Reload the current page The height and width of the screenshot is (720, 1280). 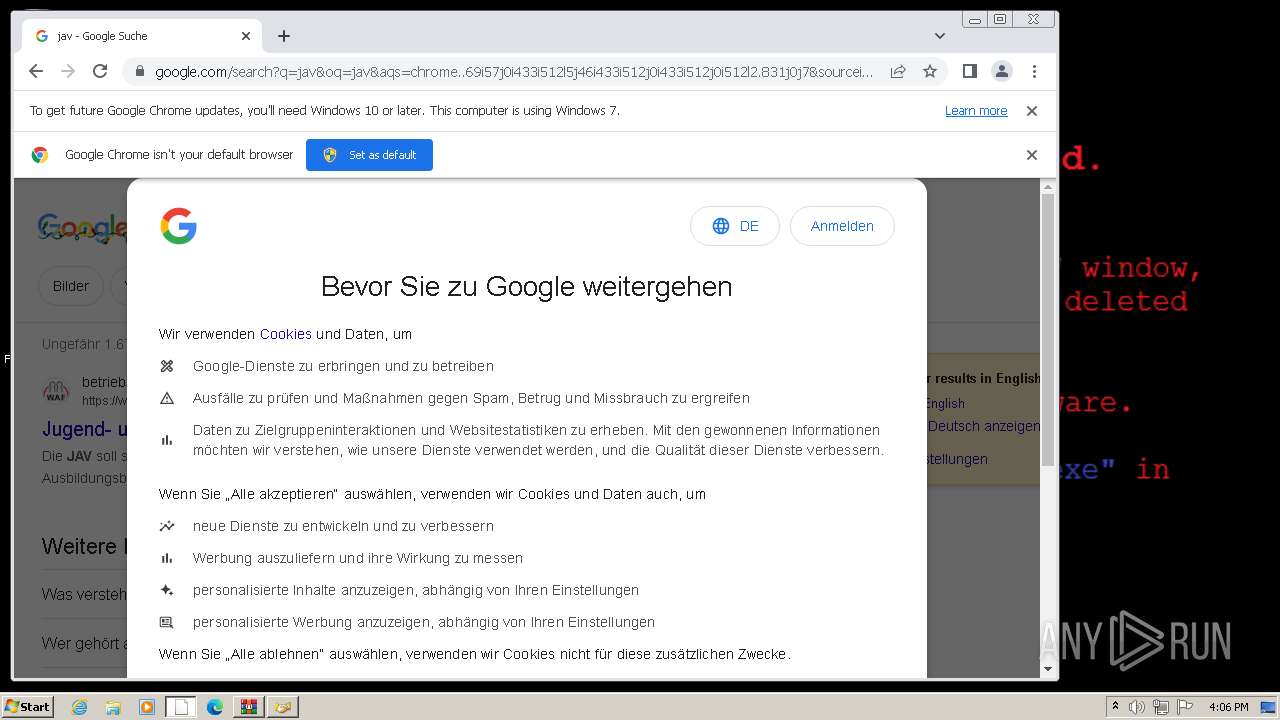[x=100, y=71]
